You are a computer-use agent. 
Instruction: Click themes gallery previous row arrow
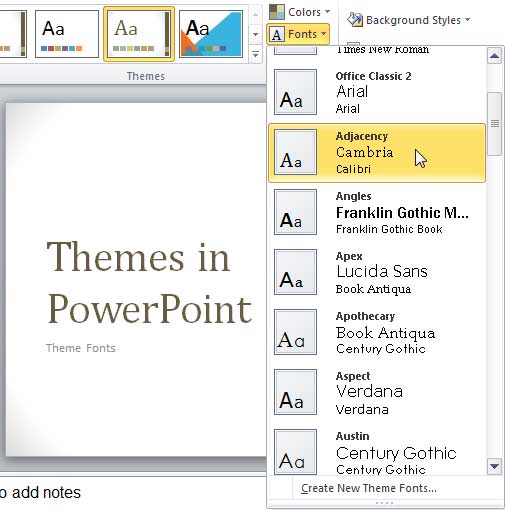(255, 14)
